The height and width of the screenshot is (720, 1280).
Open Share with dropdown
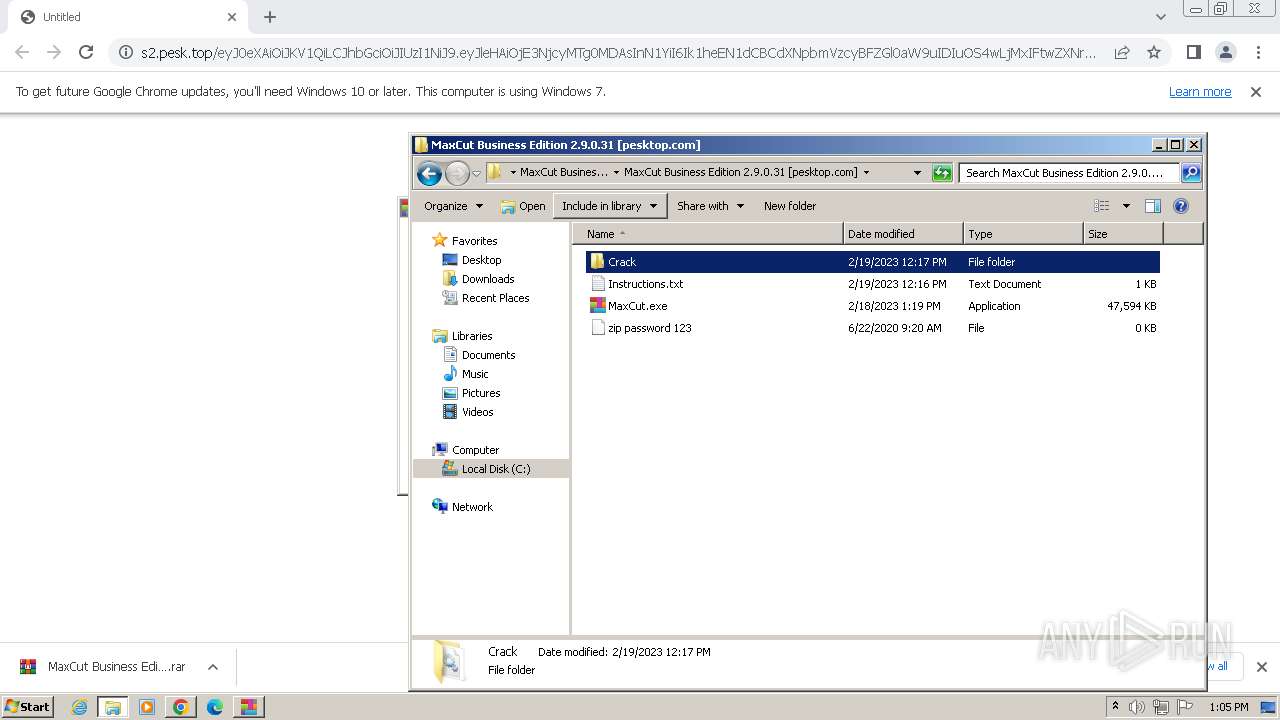710,206
